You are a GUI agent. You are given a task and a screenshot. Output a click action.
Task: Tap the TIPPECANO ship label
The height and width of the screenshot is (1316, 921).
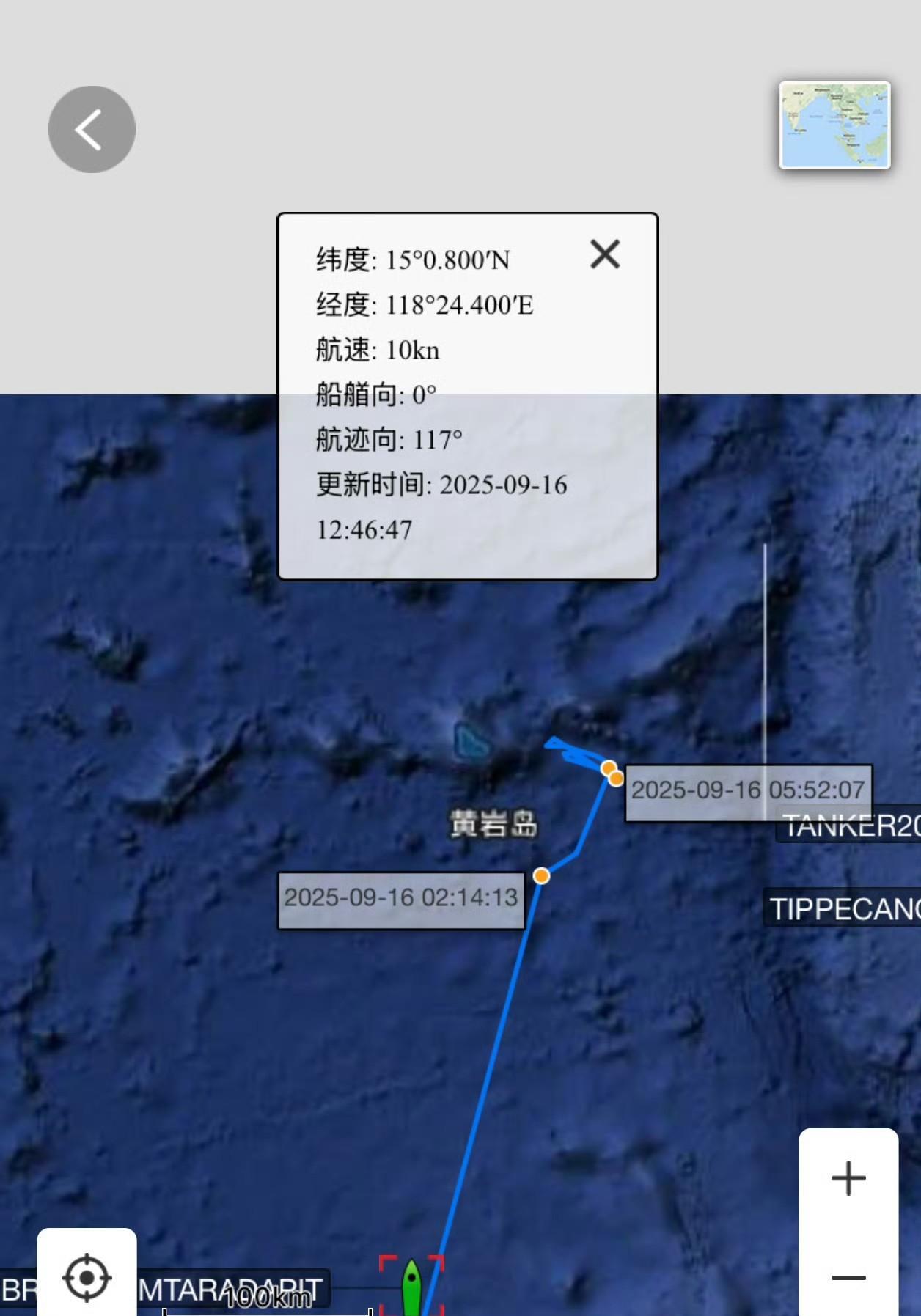point(843,908)
